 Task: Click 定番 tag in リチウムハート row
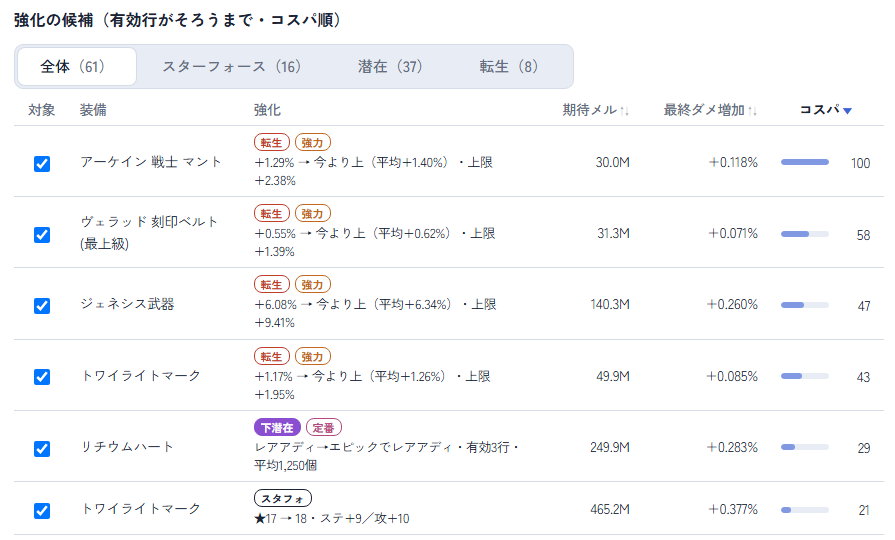tap(324, 428)
